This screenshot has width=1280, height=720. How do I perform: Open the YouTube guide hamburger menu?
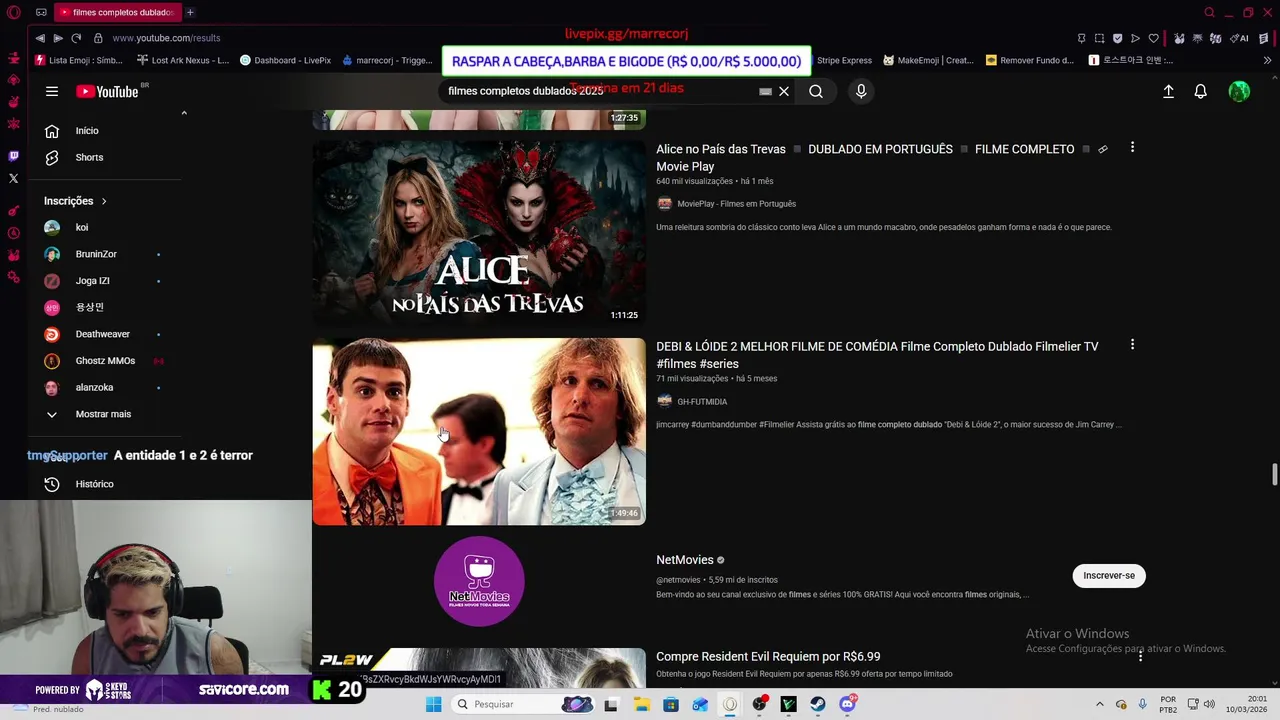52,91
